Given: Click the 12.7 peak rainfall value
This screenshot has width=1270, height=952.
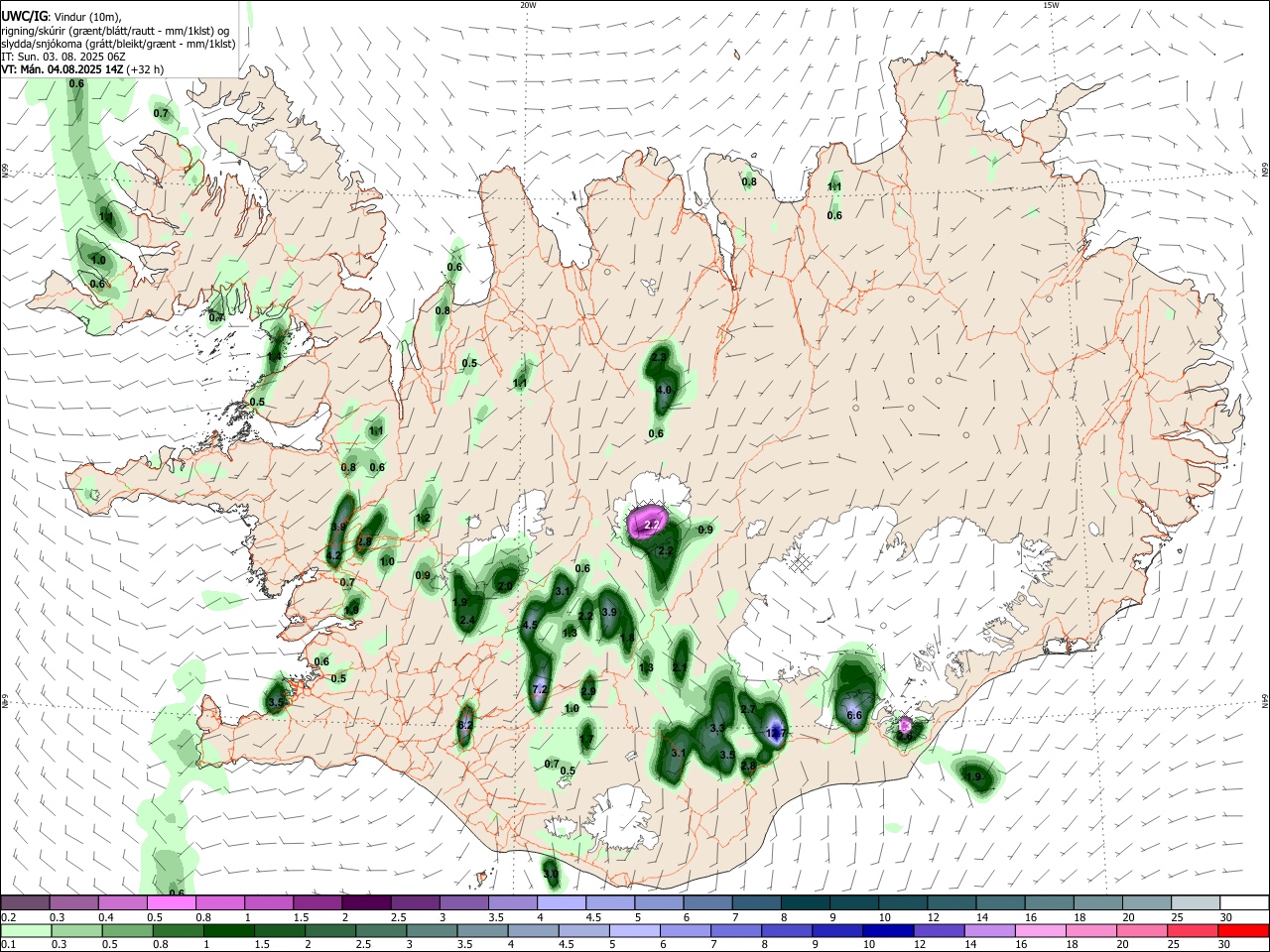Looking at the screenshot, I should (777, 733).
